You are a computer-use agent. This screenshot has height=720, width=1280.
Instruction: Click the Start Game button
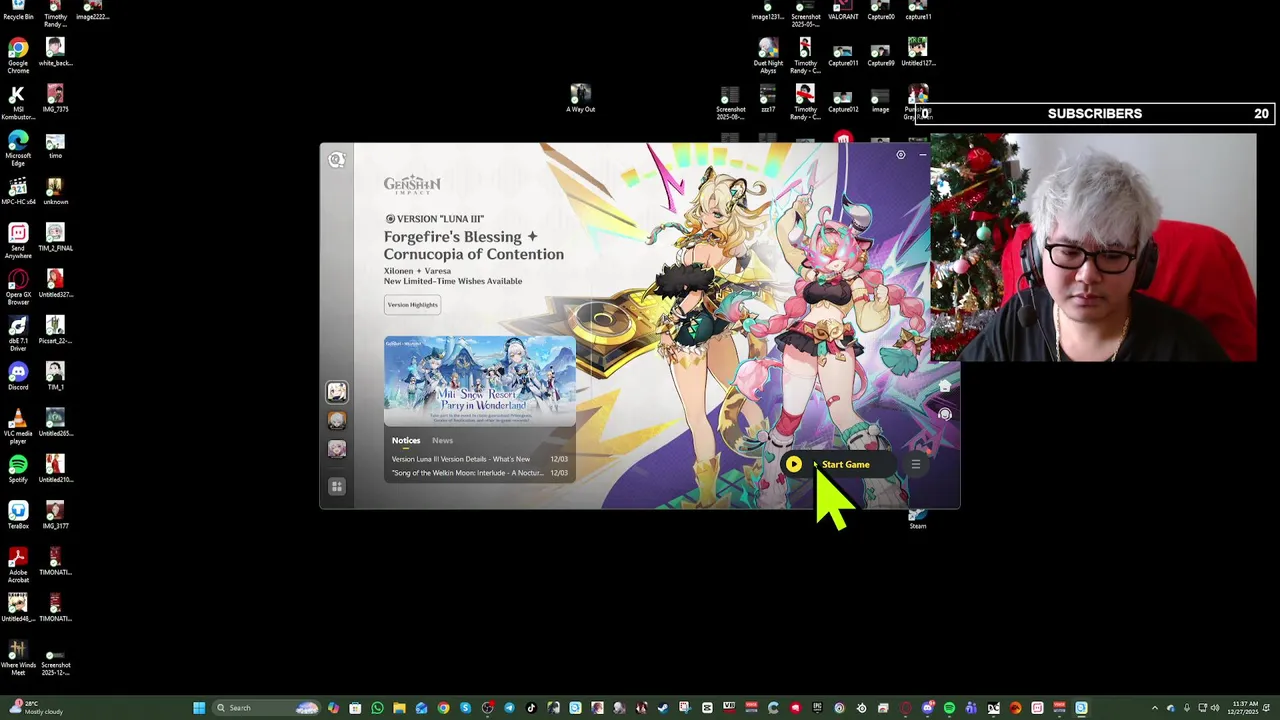coord(838,464)
